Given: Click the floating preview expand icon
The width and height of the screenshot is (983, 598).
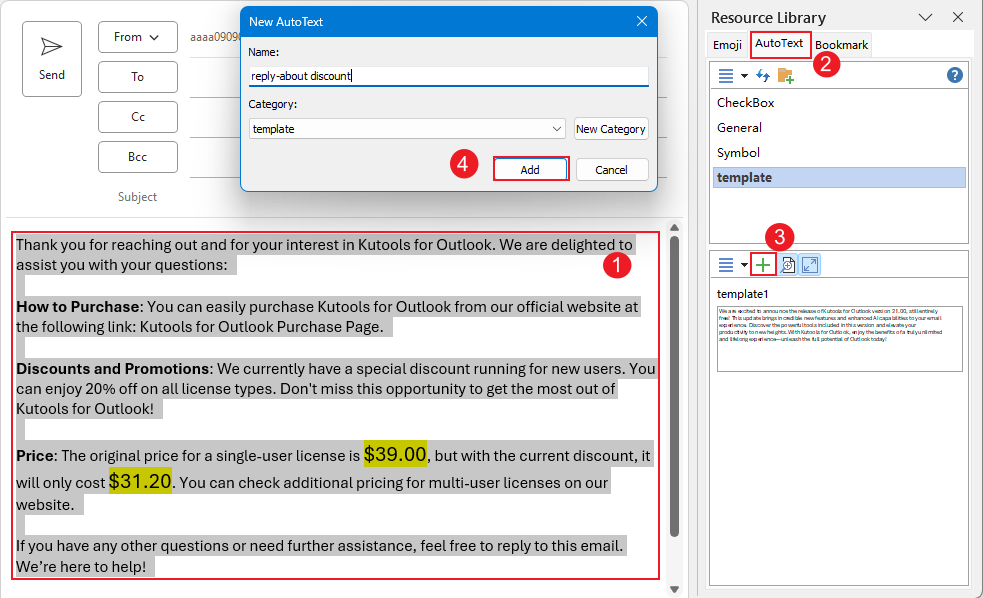Looking at the screenshot, I should (x=810, y=265).
